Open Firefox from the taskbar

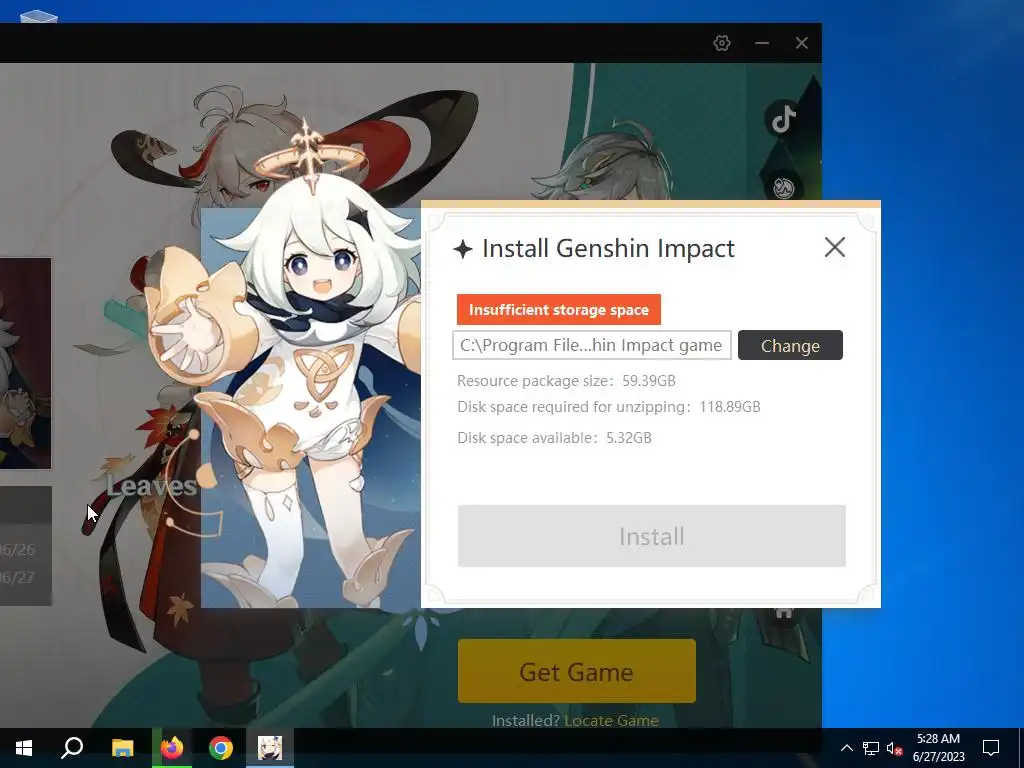tap(172, 748)
